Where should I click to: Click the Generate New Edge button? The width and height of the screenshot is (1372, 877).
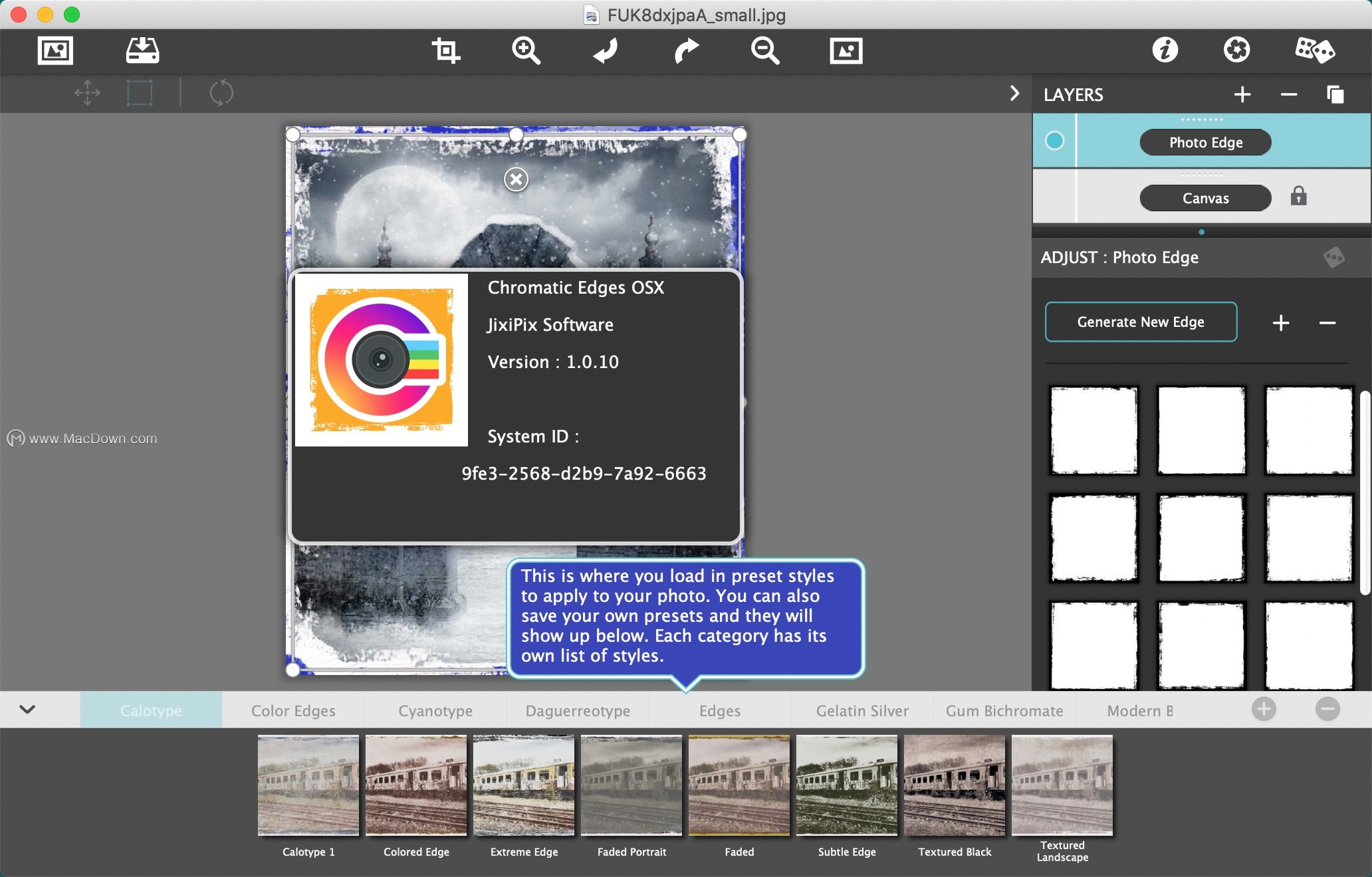point(1141,322)
